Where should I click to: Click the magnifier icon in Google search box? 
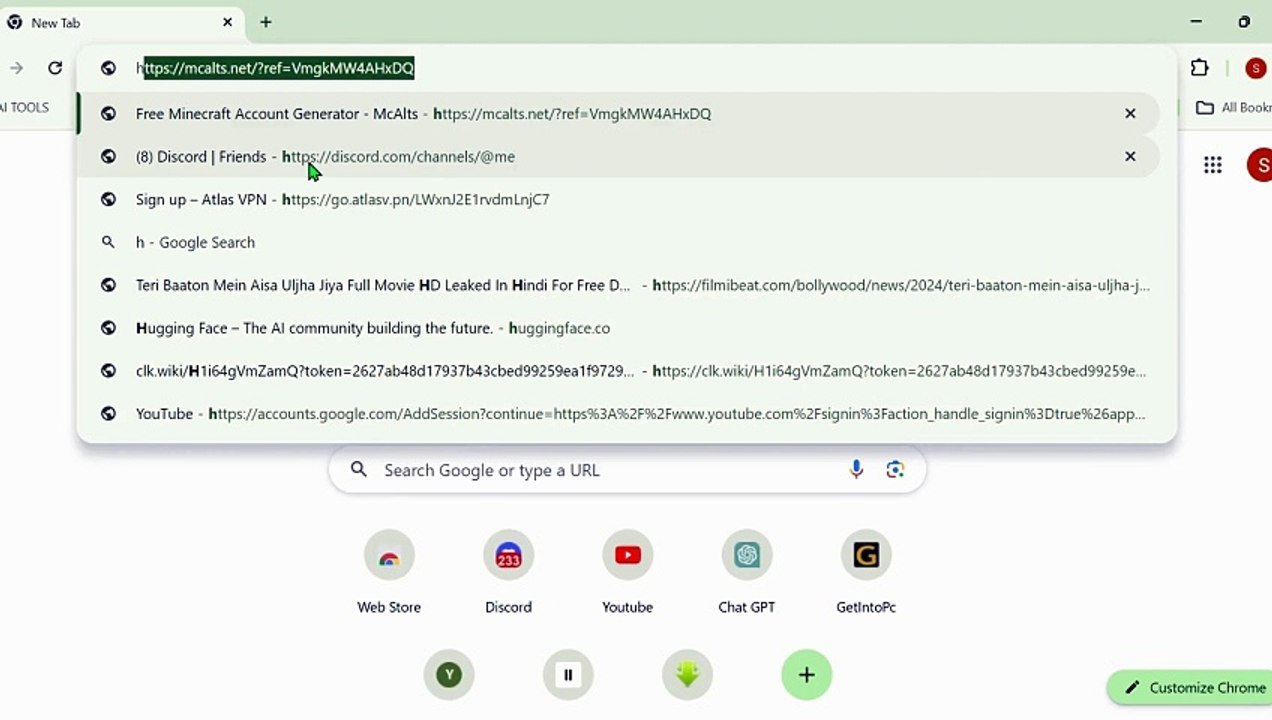359,470
